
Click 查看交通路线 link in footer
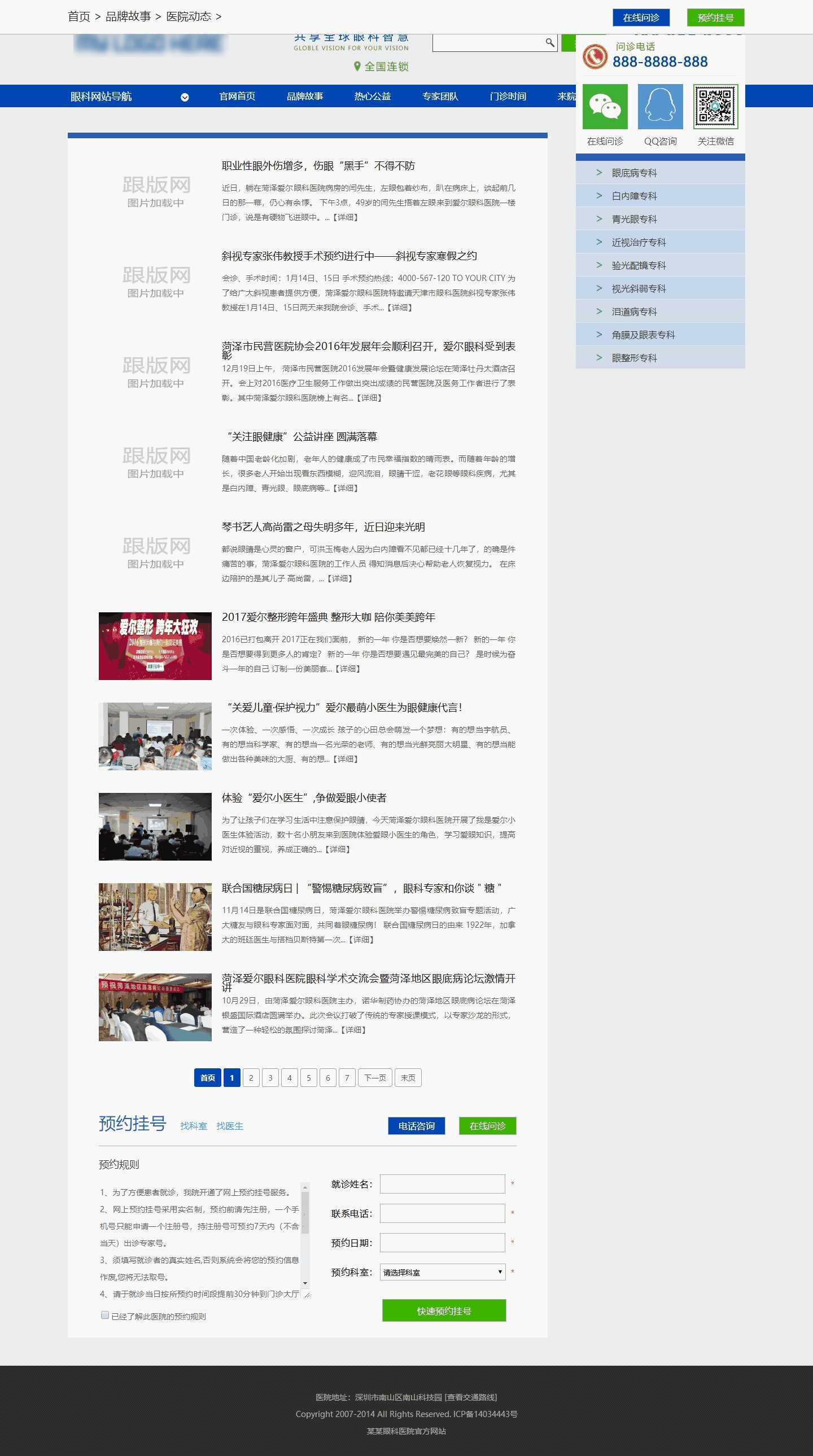471,1397
